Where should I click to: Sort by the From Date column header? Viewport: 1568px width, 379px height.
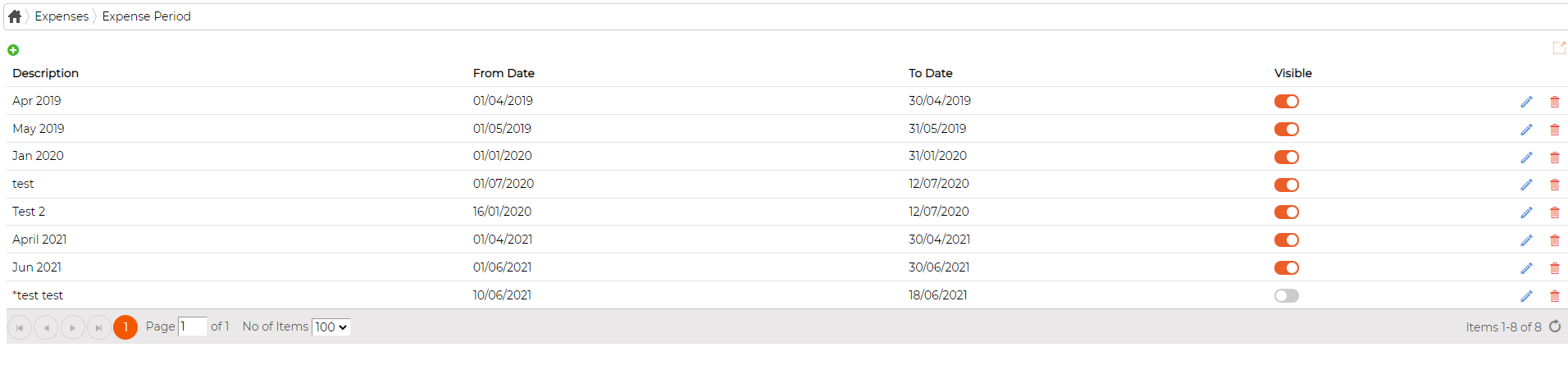pyautogui.click(x=504, y=73)
